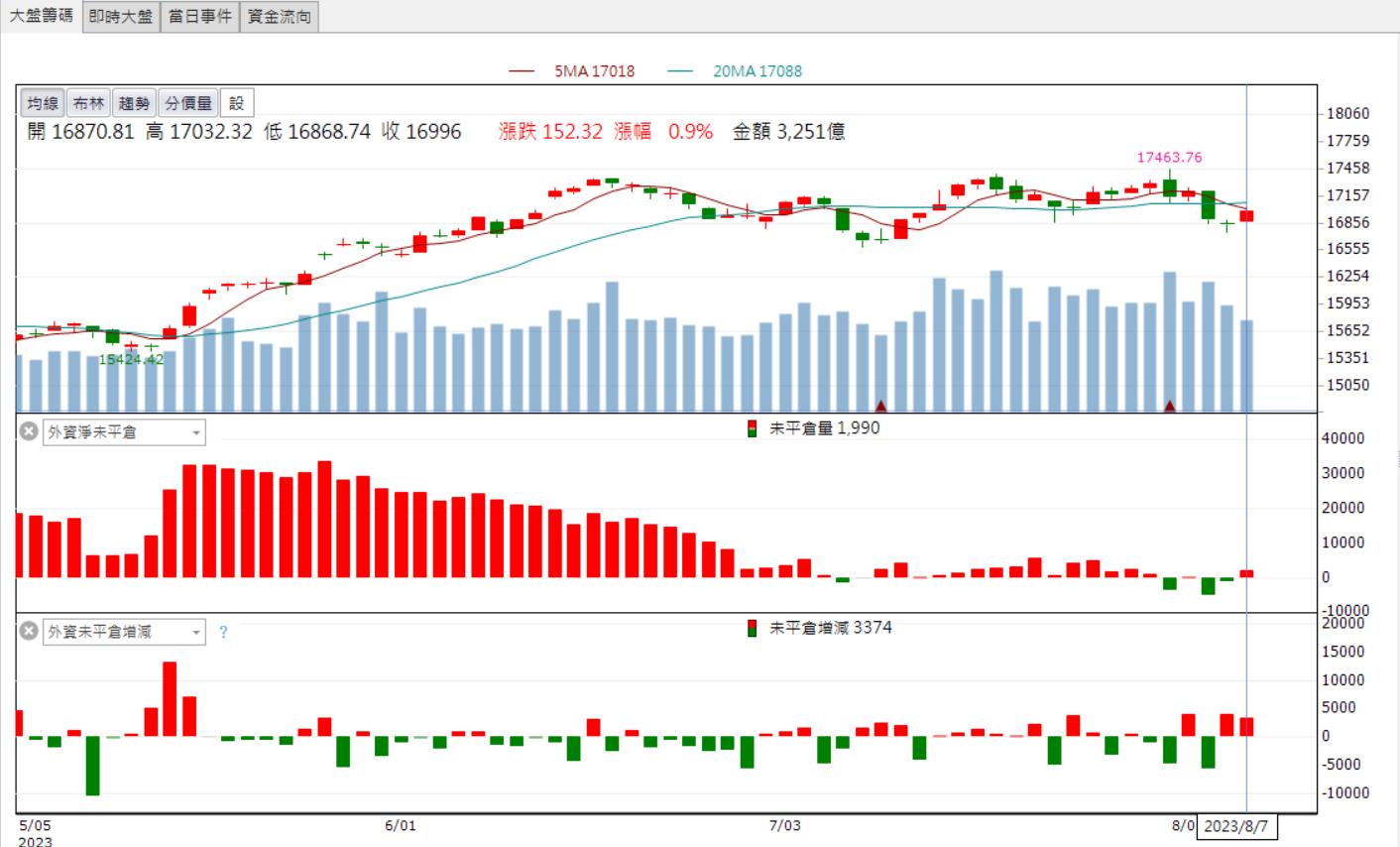The height and width of the screenshot is (847, 1400).
Task: Click the 5MA 17018 legend entry
Action: click(x=571, y=71)
